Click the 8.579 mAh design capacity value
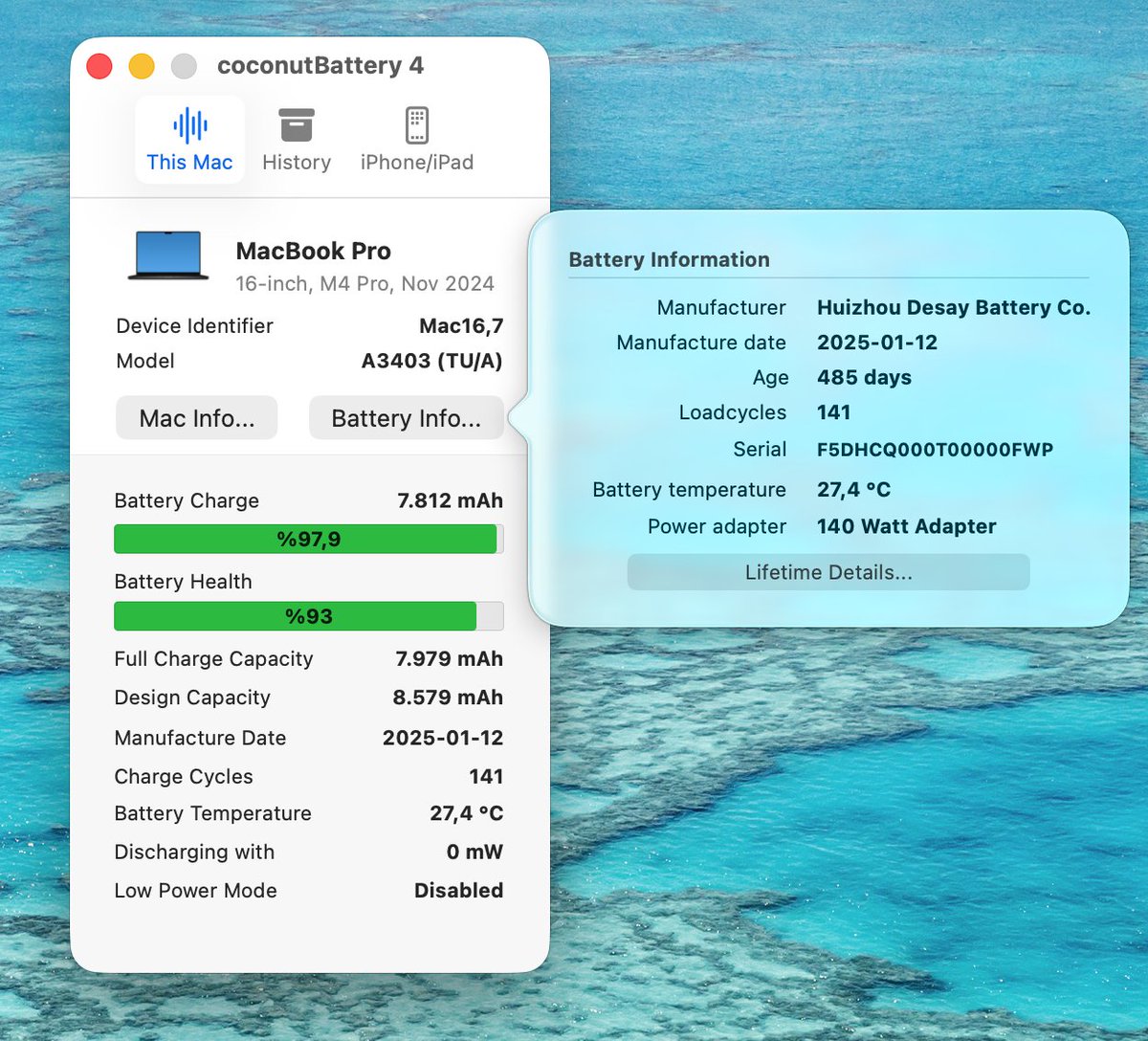1148x1041 pixels. coord(448,698)
